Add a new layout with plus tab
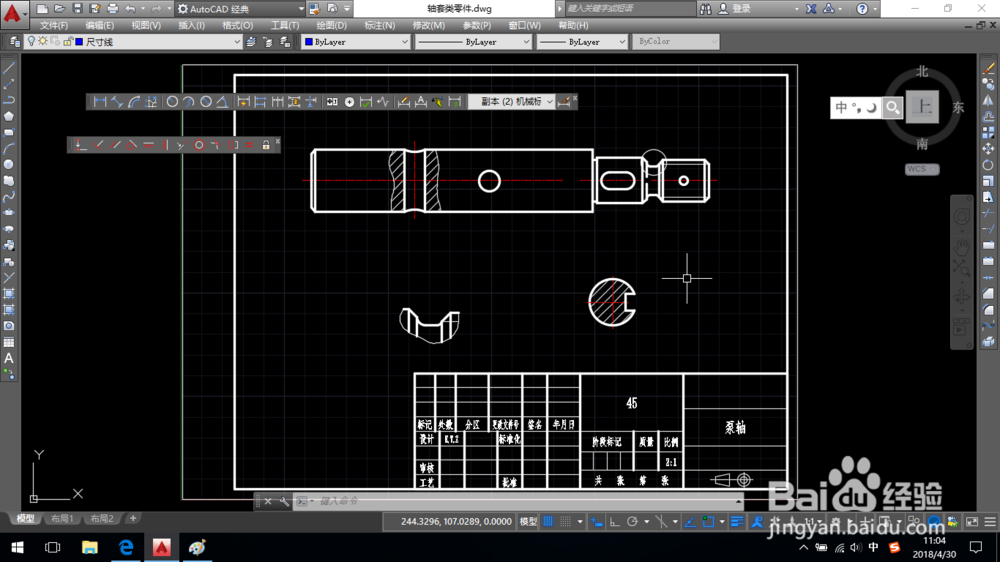 pyautogui.click(x=133, y=519)
